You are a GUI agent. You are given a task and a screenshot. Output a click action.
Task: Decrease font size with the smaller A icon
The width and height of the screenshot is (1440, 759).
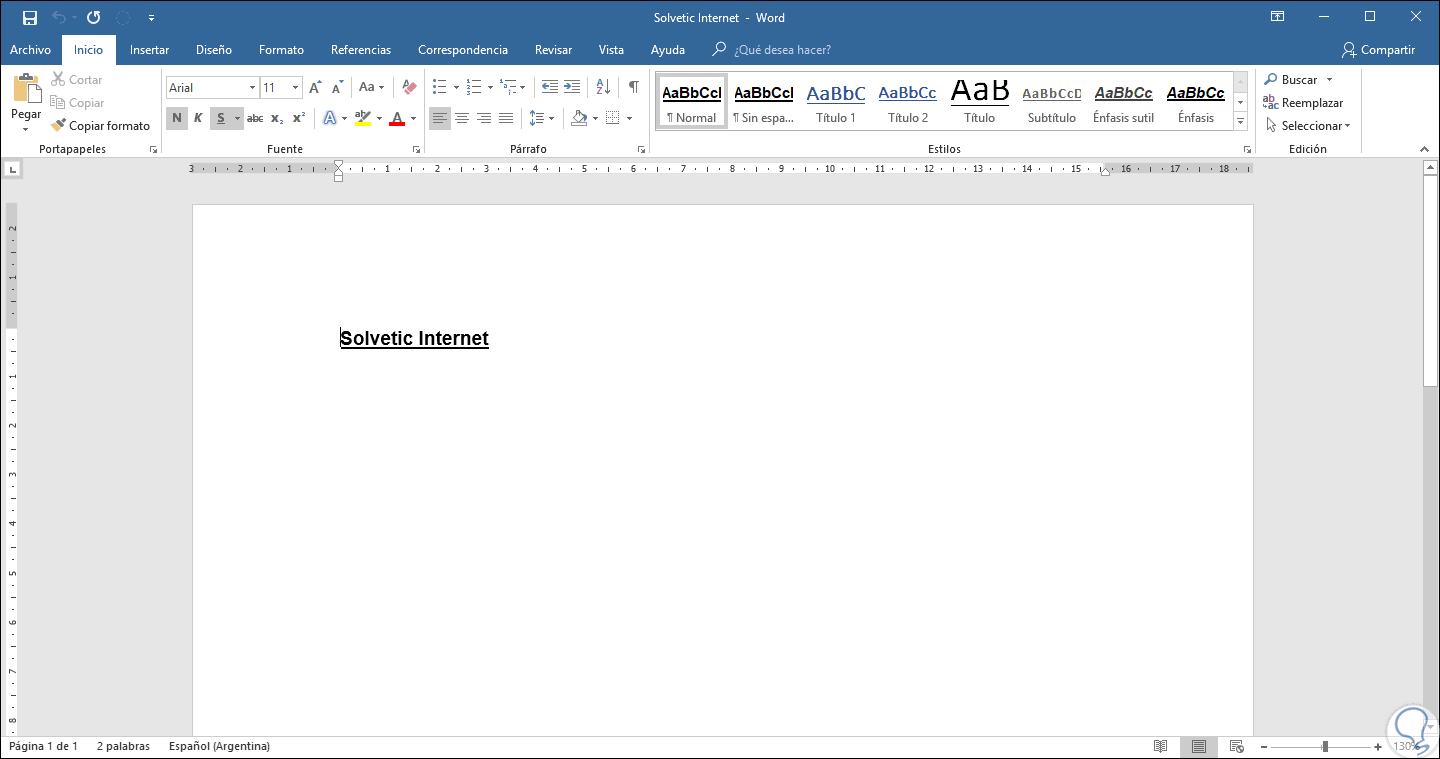click(x=337, y=88)
